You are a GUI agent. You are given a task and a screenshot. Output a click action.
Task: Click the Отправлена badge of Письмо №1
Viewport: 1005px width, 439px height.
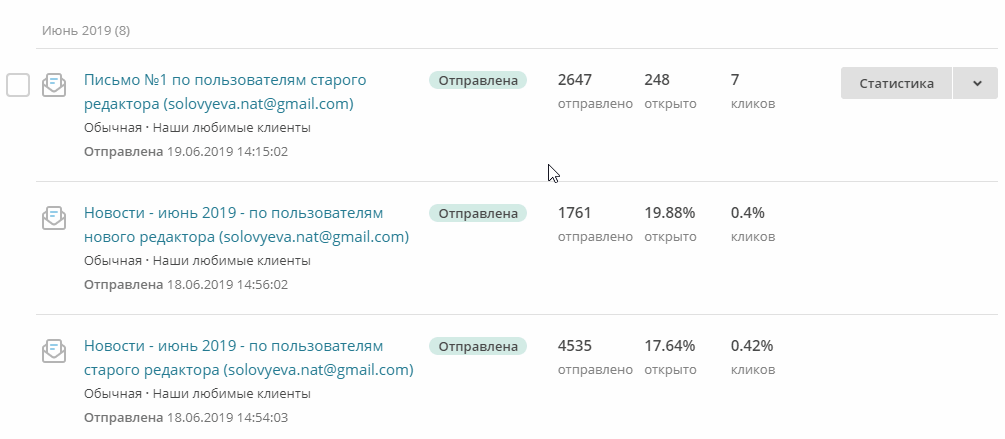[478, 80]
